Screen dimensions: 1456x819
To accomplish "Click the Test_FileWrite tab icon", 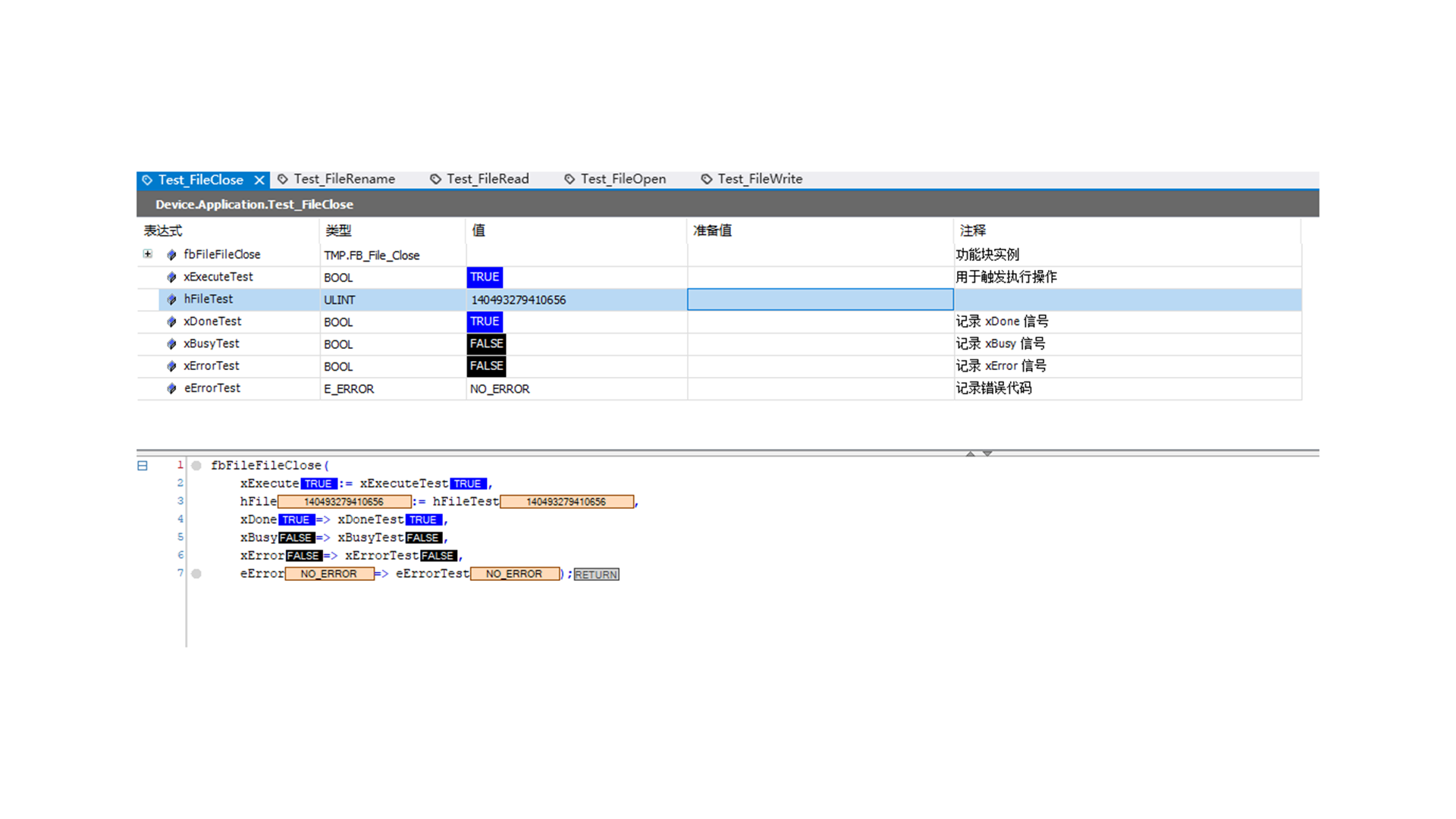I will click(x=706, y=179).
